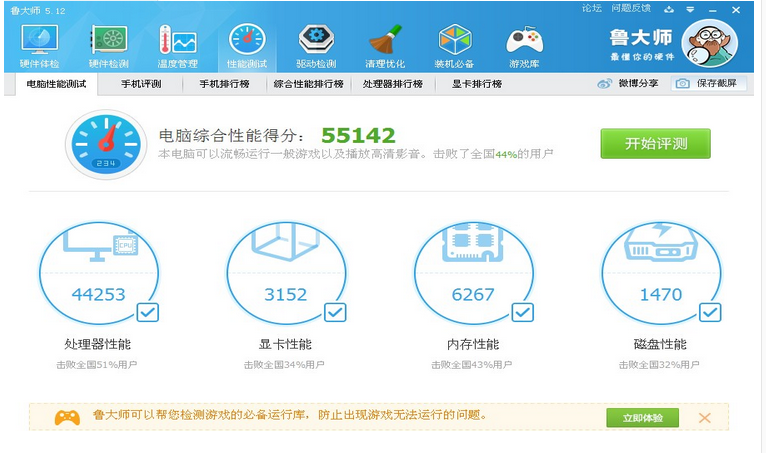Click the graphics score 3152
The image size is (766, 453).
[x=286, y=295]
